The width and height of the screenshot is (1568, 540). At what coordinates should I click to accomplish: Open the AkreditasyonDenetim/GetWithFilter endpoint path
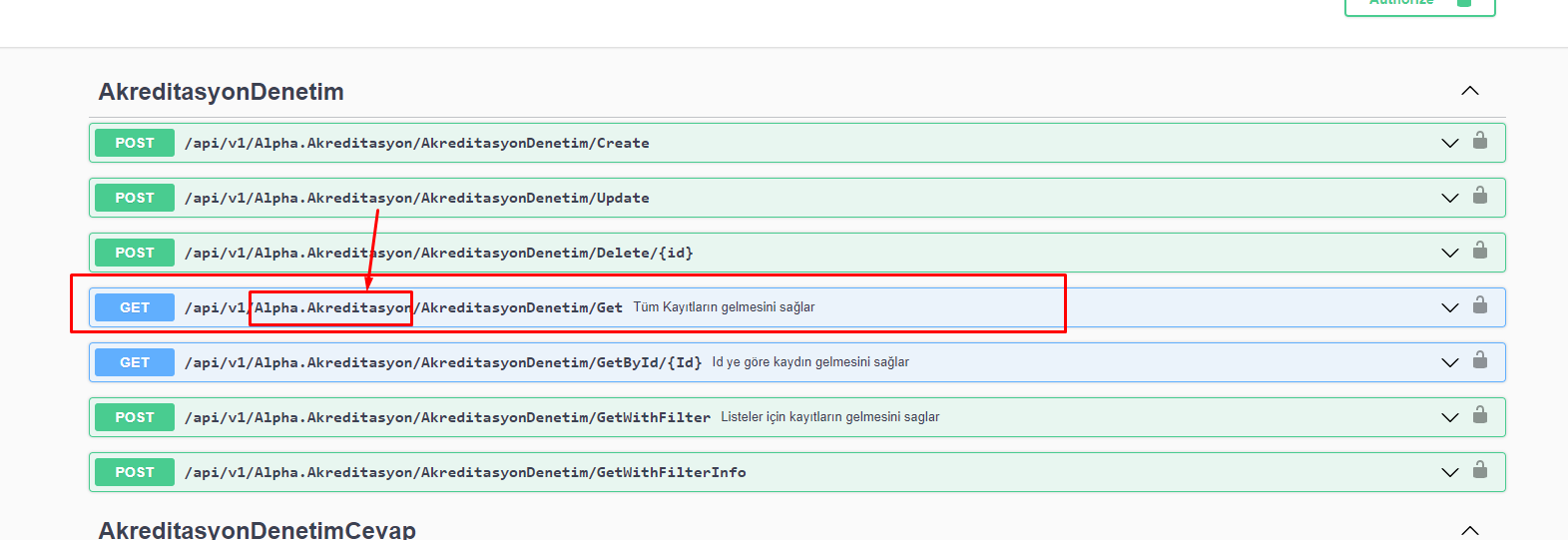[x=447, y=417]
